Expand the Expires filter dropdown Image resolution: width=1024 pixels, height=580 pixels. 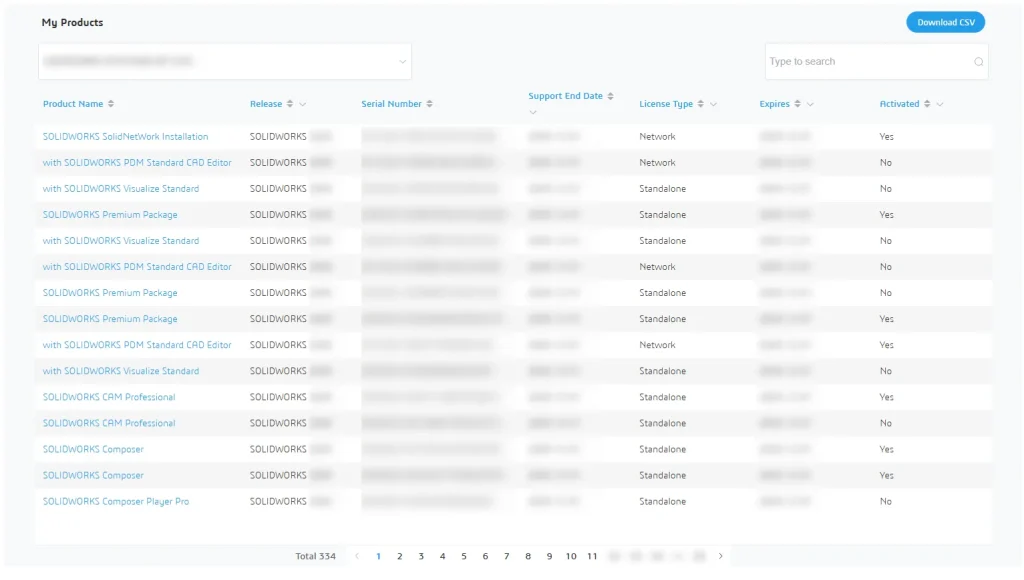click(810, 104)
